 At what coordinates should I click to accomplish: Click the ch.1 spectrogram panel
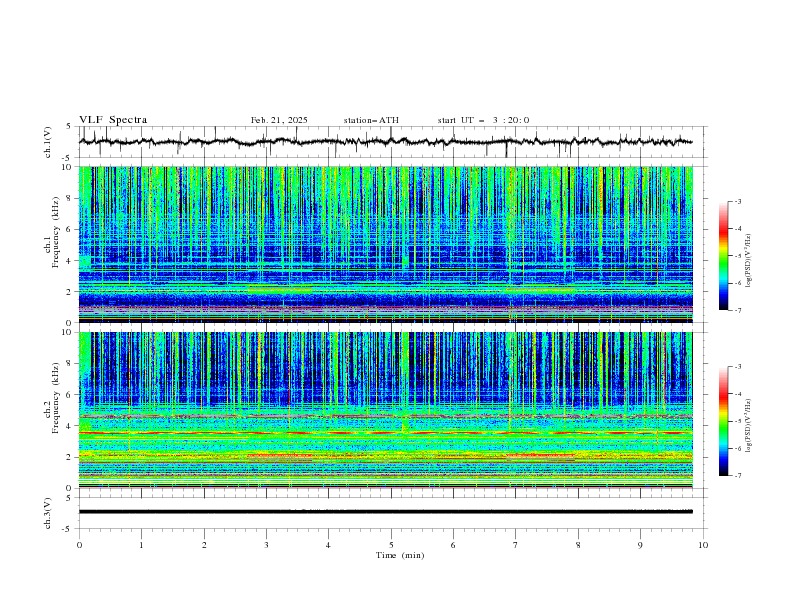(x=385, y=244)
